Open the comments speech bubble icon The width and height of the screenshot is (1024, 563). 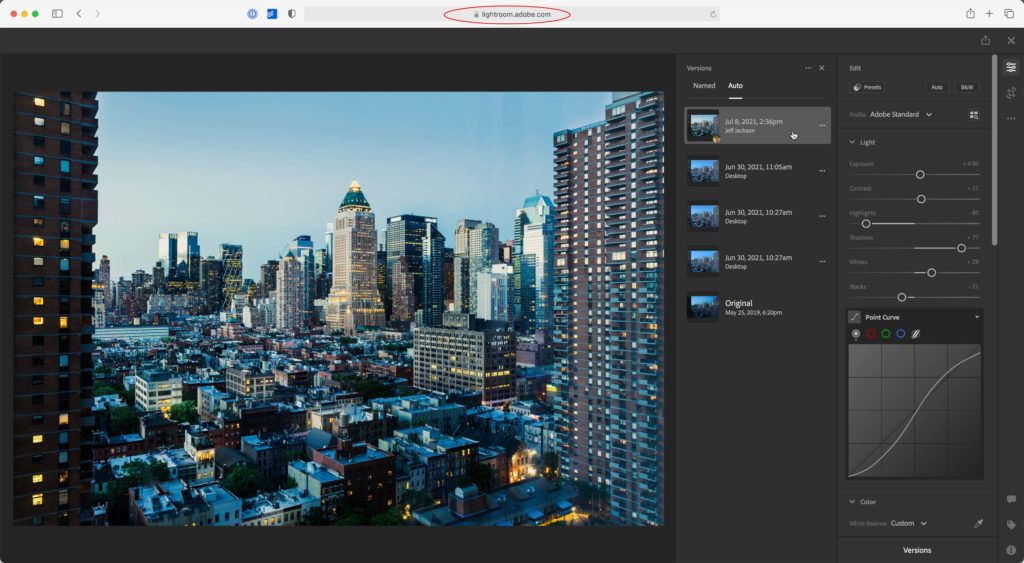click(x=1011, y=500)
